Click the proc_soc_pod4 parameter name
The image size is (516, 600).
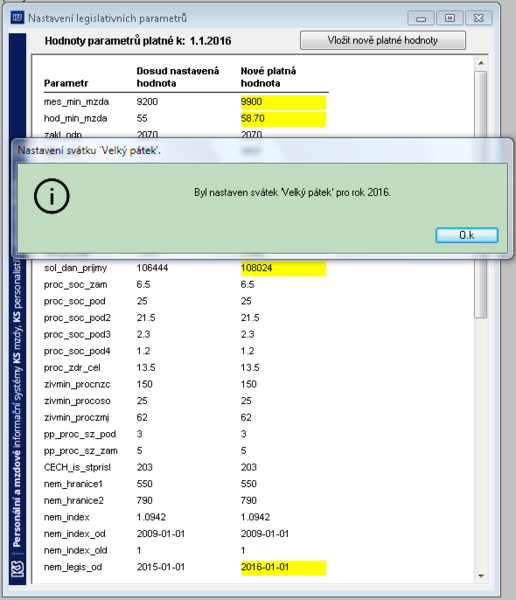click(77, 351)
